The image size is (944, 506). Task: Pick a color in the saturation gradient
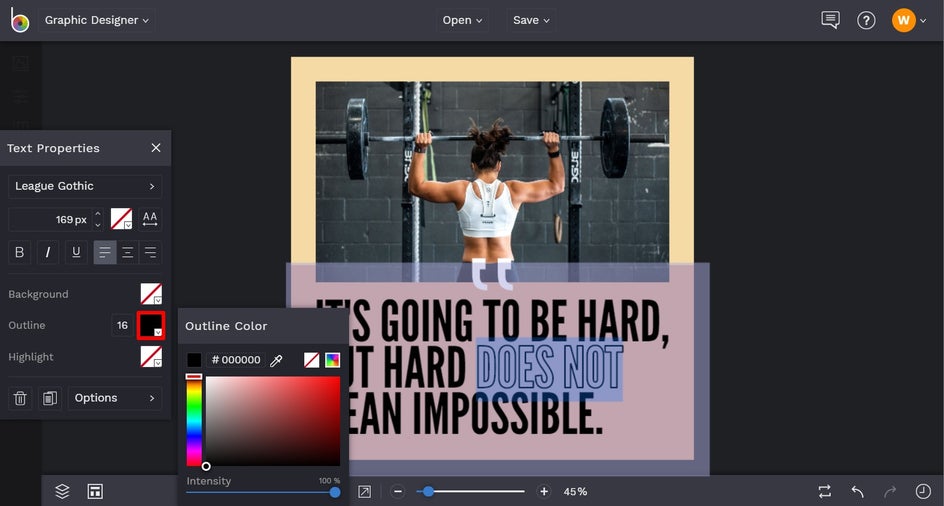click(273, 421)
